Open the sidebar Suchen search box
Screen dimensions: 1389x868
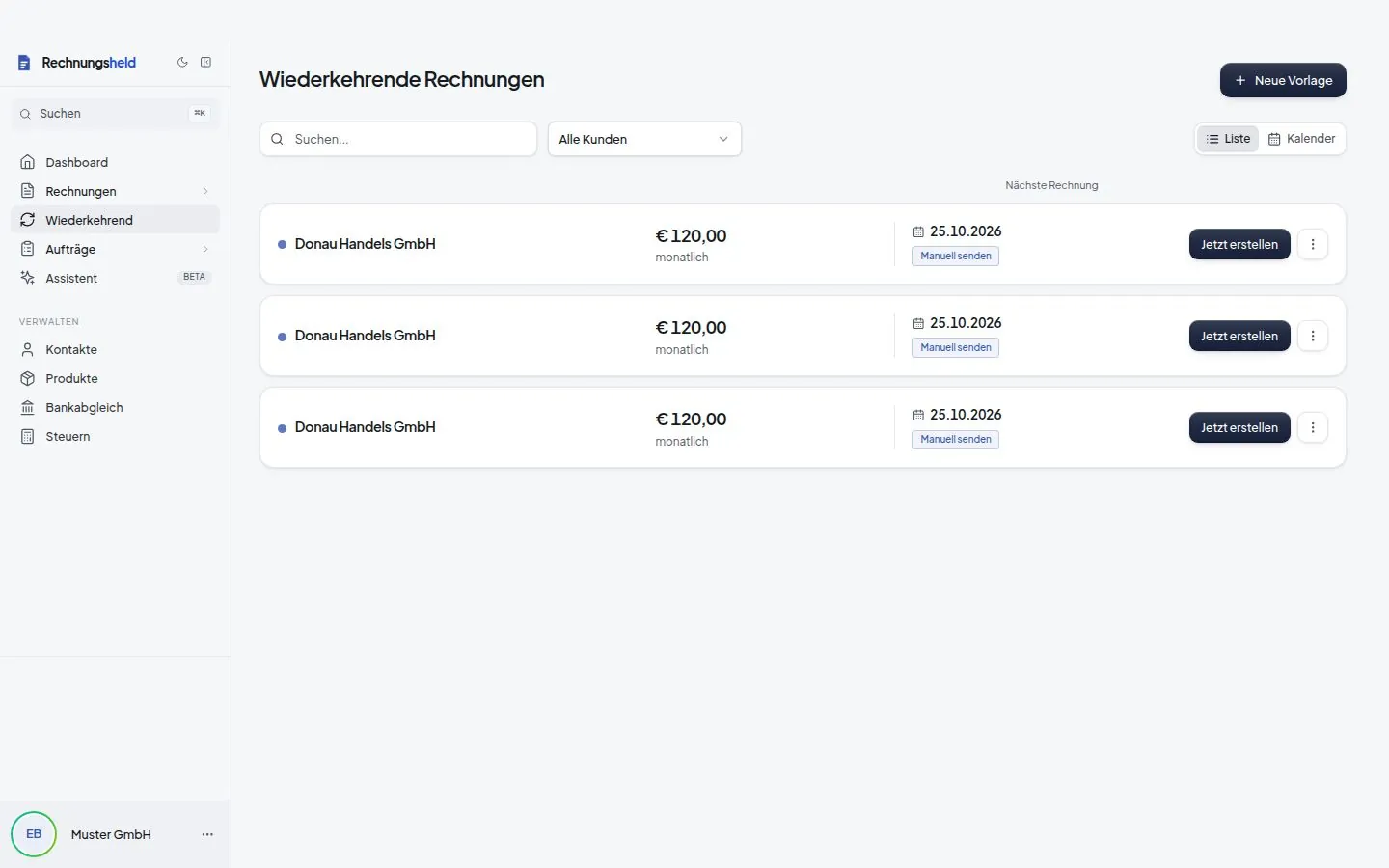tap(116, 114)
